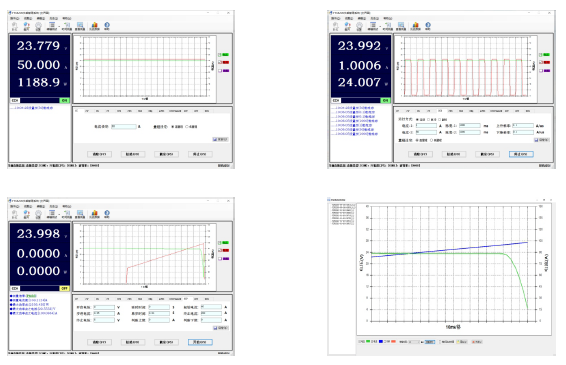Click the bar chart icon in top-right window toolbar

tap(415, 25)
